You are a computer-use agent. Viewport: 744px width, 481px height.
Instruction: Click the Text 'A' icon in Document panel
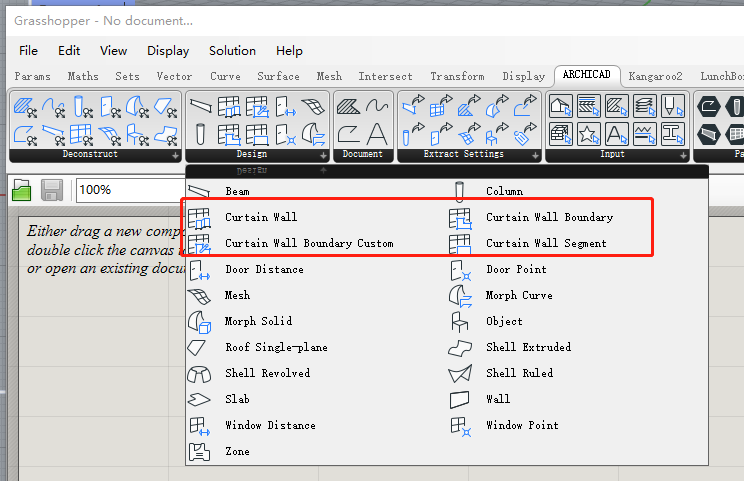point(377,134)
